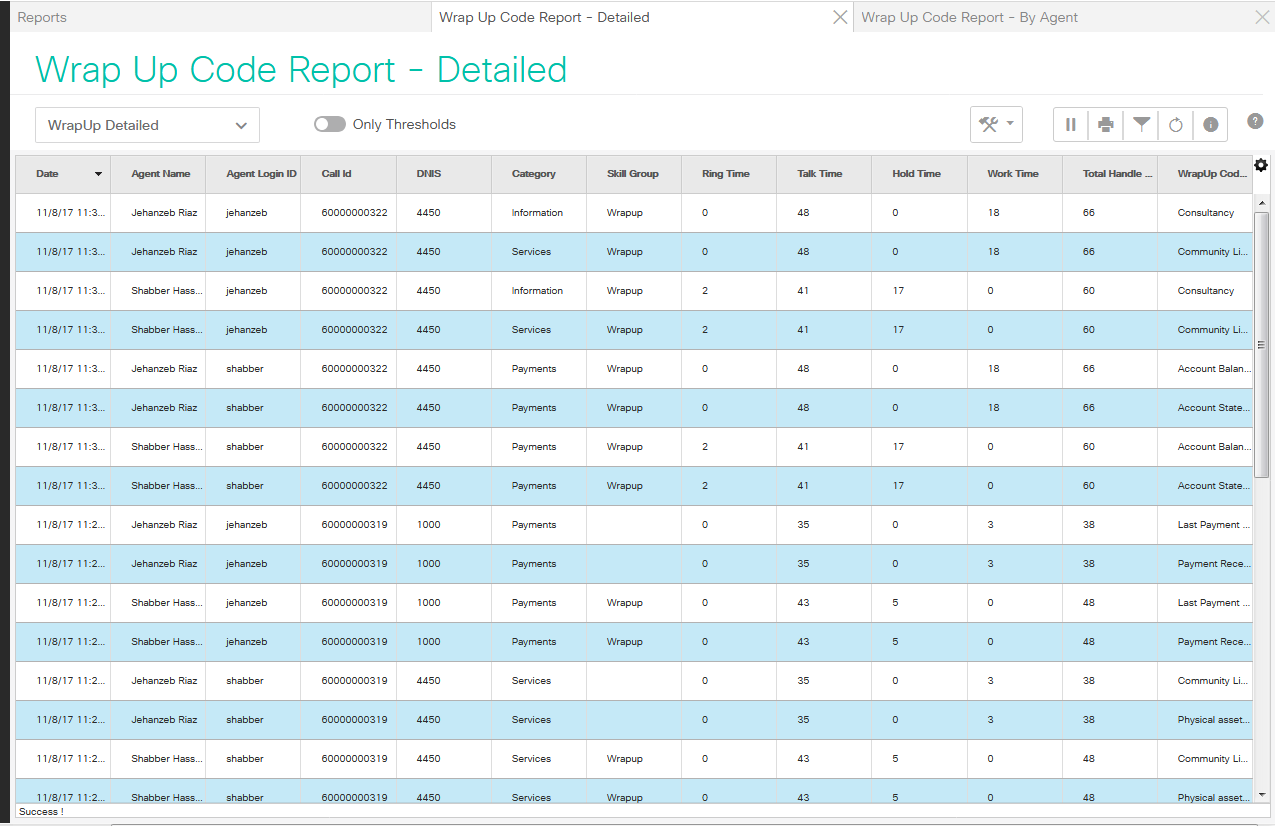Toggle sort arrow on the Date column
Screen dimensions: 1275x826
98,174
